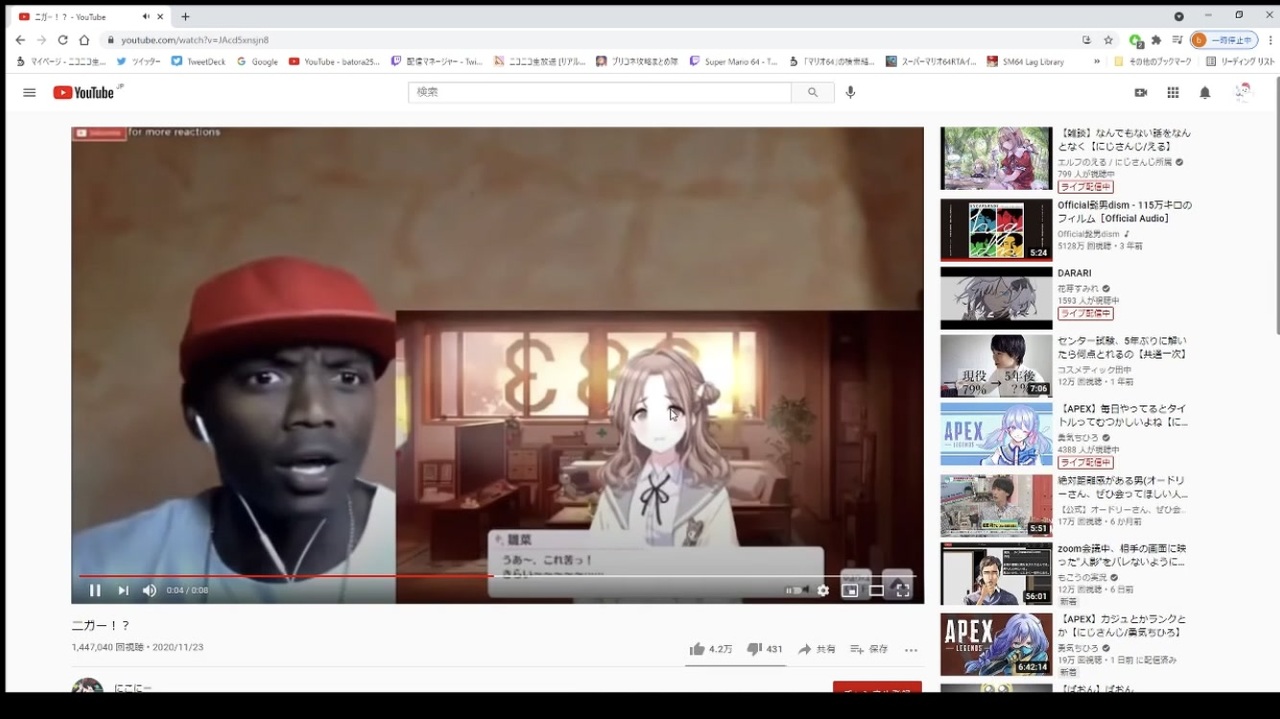Go back in browser history
The width and height of the screenshot is (1280, 719).
tap(20, 40)
